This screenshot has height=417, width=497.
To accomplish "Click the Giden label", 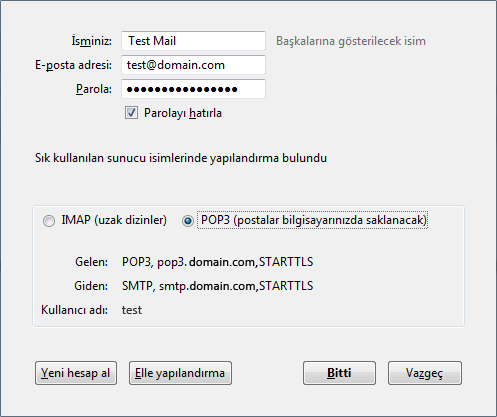I will 91,286.
